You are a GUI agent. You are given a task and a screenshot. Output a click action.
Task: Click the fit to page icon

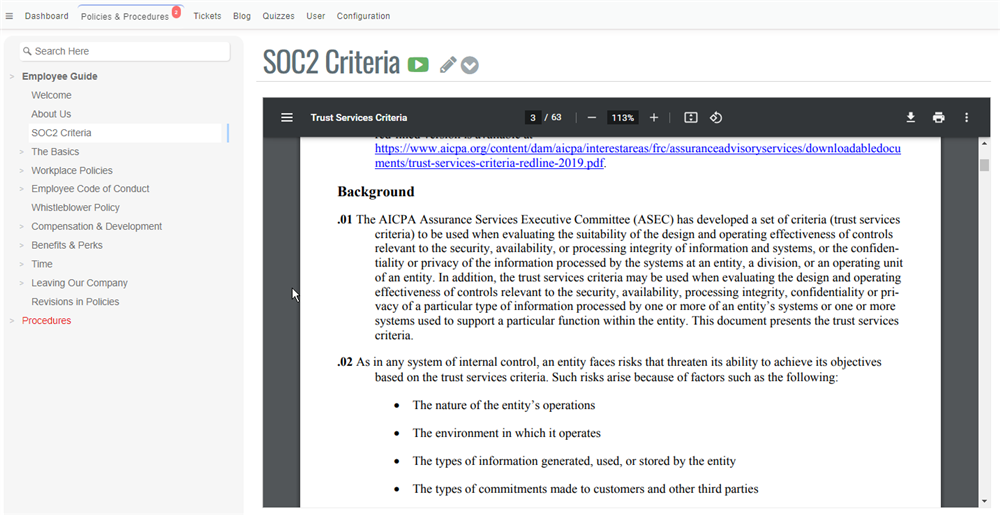691,118
